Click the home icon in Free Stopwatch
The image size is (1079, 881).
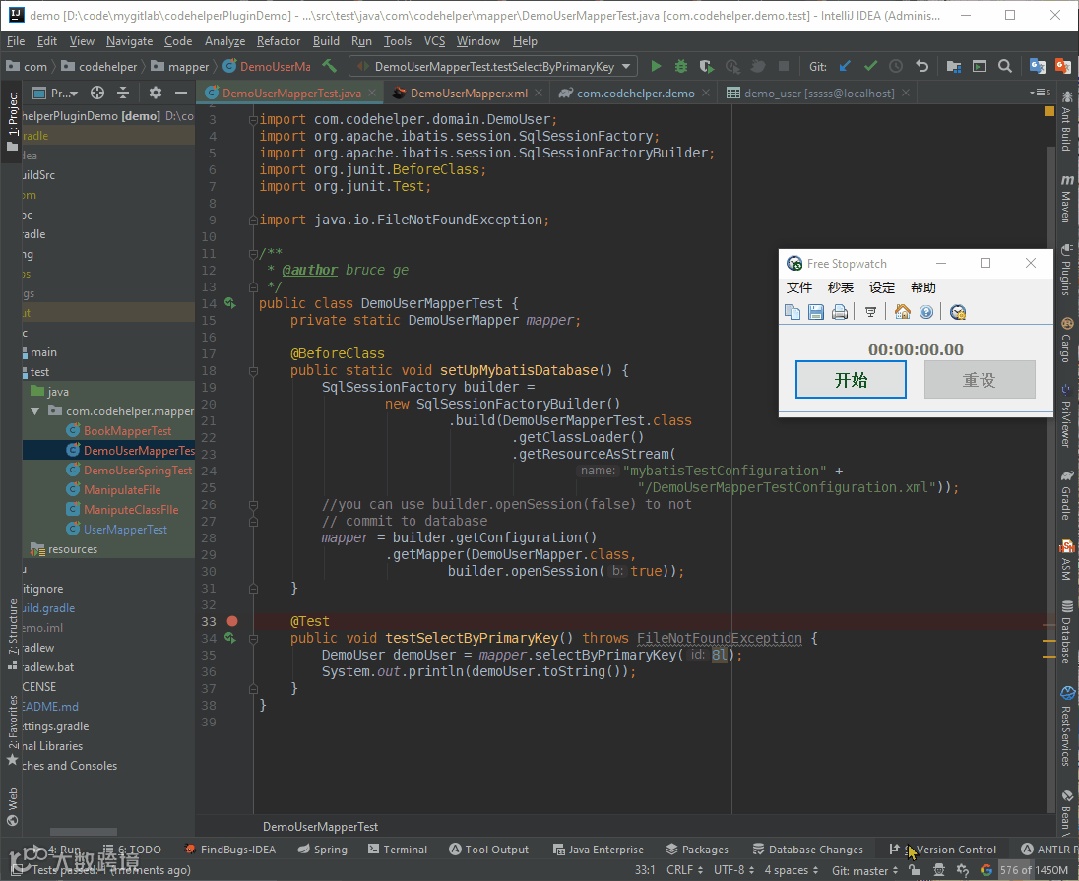coord(902,312)
